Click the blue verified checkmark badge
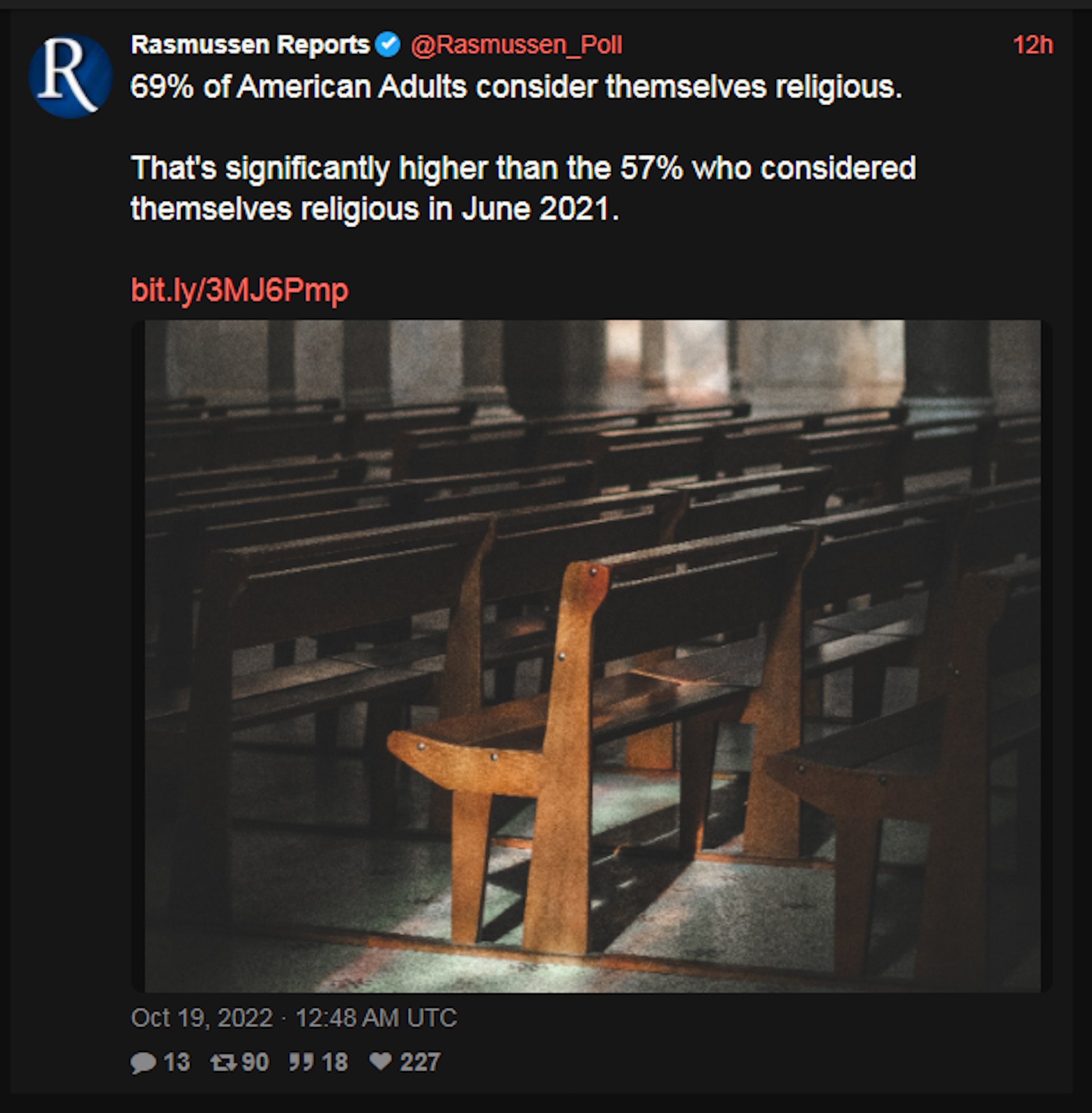 click(x=388, y=45)
